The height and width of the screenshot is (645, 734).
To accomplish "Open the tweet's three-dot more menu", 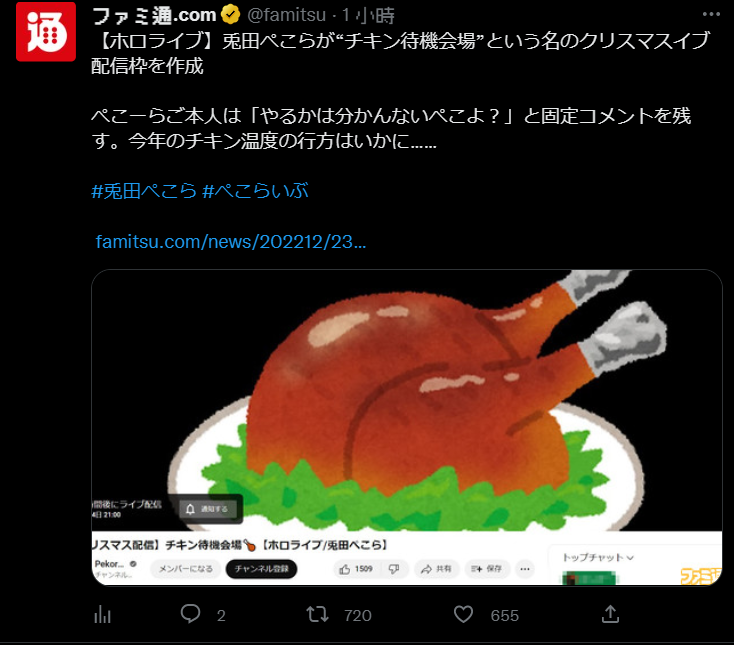I will click(x=711, y=14).
